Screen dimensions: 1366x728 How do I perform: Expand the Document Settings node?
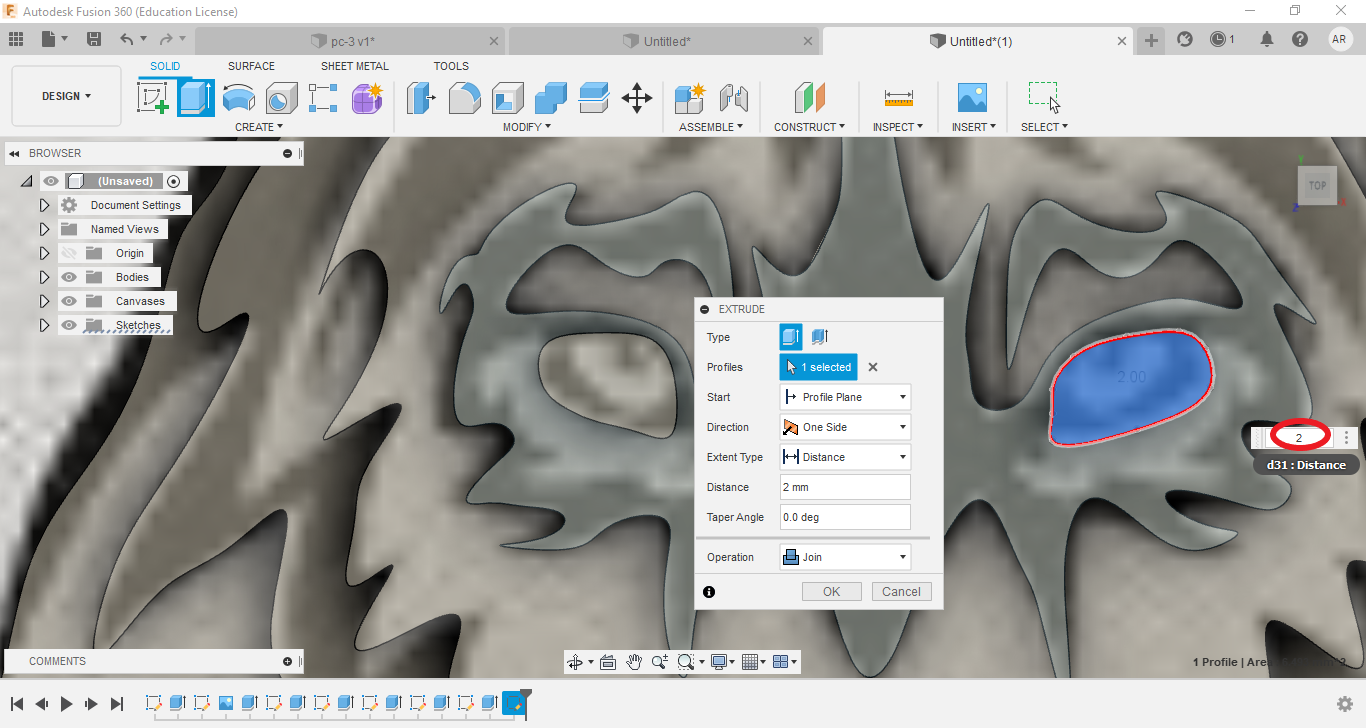point(44,205)
